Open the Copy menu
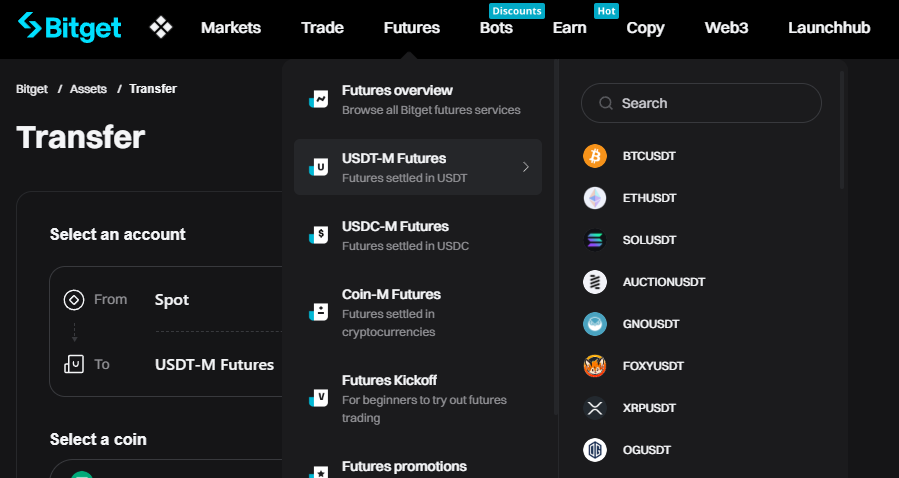Screen dimensions: 899x478 (x=645, y=28)
